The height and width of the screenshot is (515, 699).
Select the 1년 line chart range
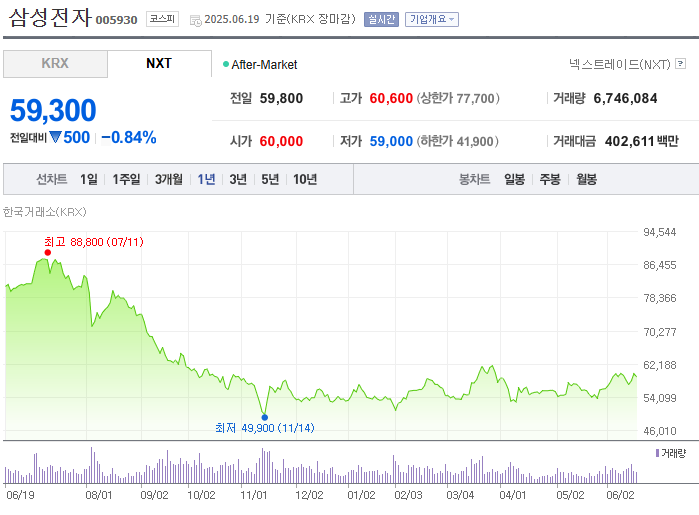[x=206, y=179]
